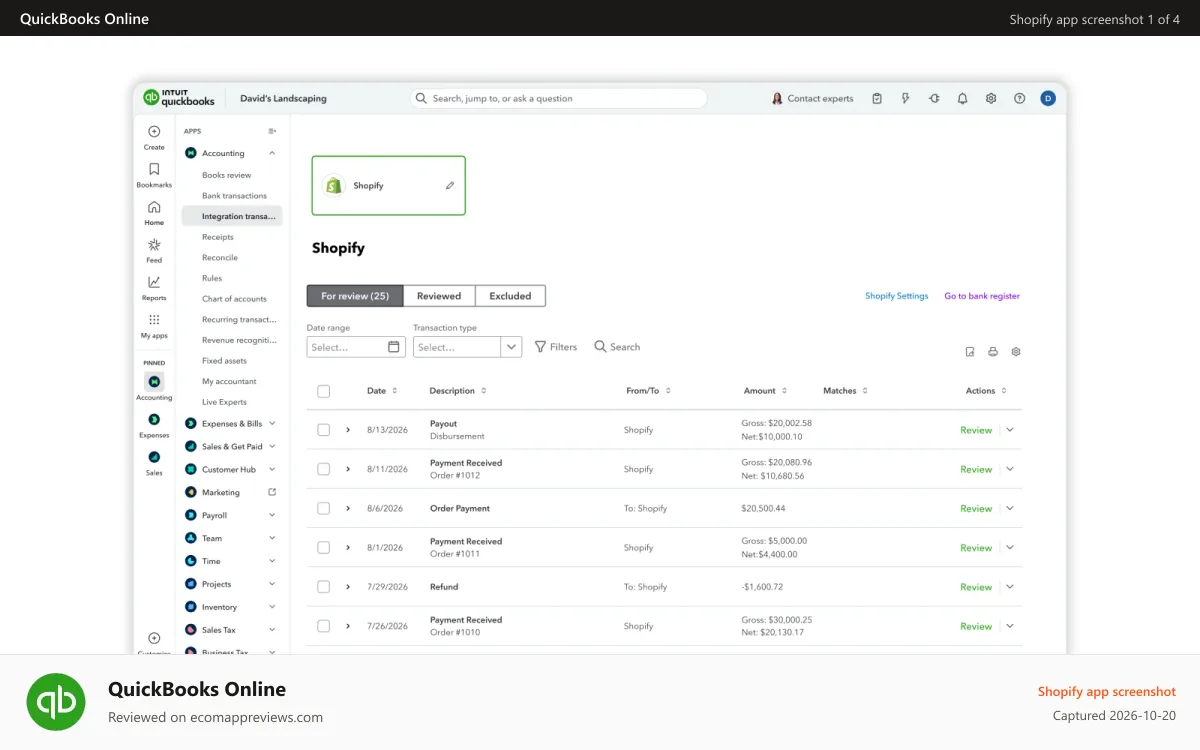This screenshot has width=1200, height=750.
Task: Select pinned Sales app icon
Action: point(154,457)
